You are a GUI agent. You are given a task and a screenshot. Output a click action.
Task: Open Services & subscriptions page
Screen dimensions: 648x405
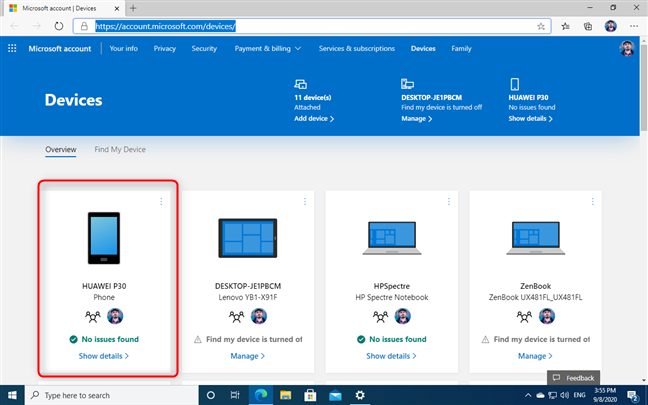pyautogui.click(x=357, y=48)
